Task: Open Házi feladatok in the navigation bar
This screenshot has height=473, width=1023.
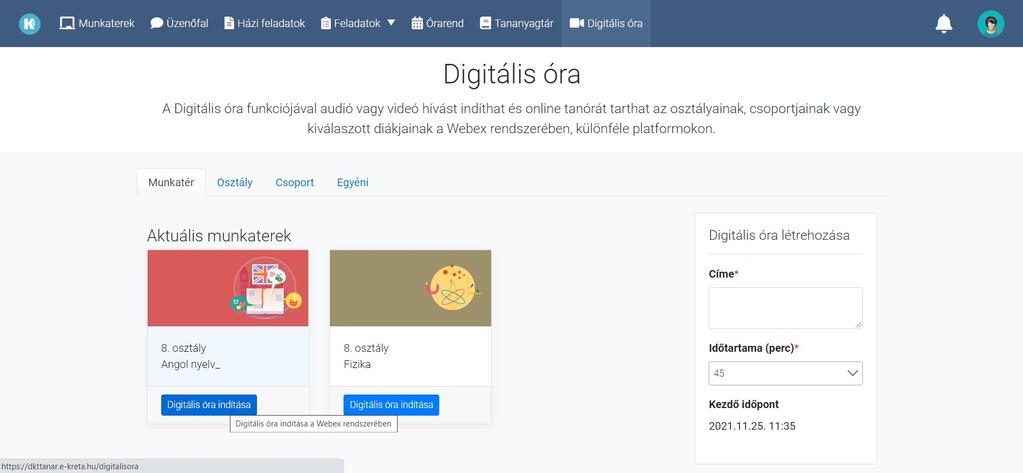Action: [265, 23]
